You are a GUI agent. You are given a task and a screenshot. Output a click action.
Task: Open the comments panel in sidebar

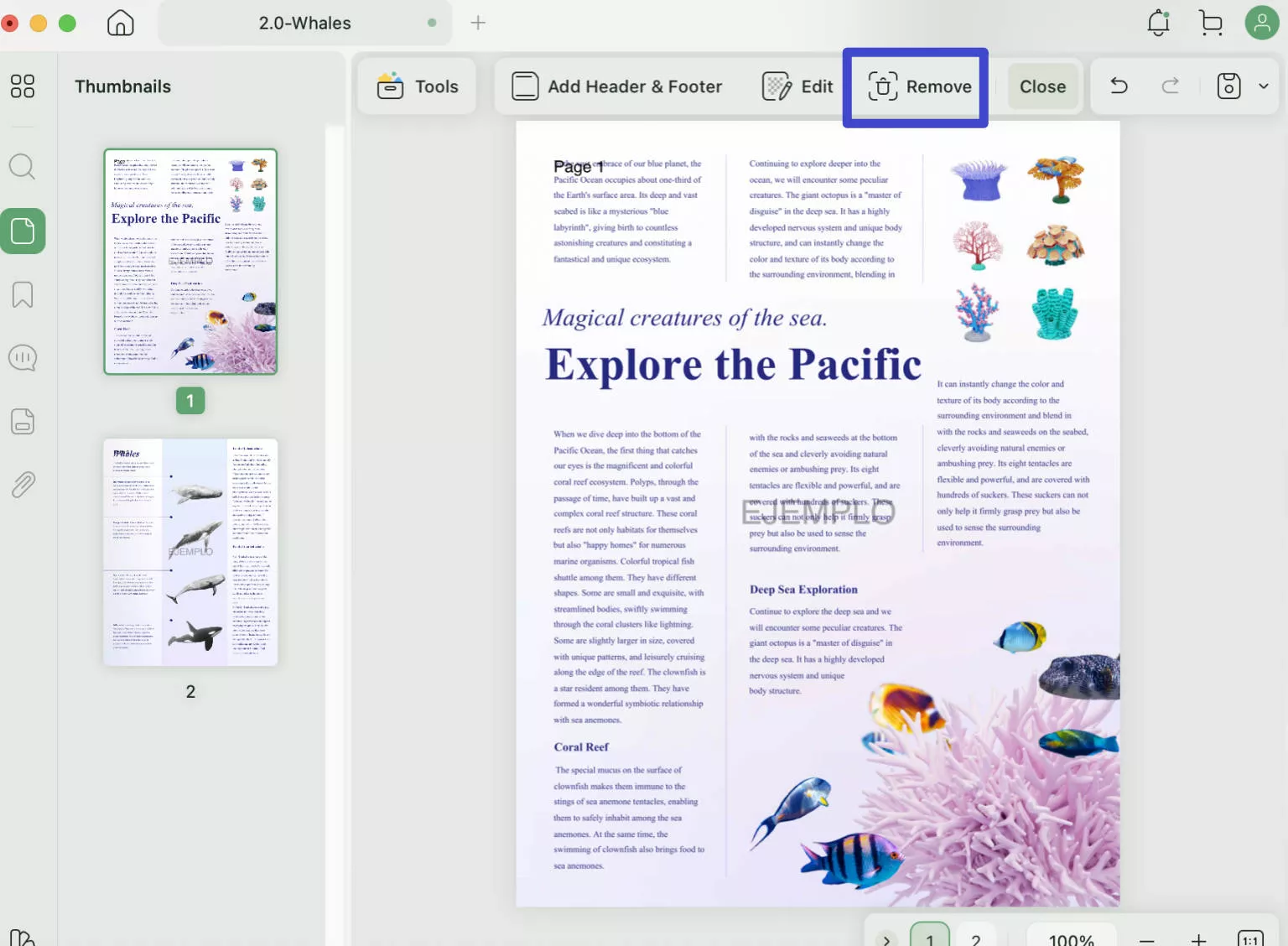tap(23, 358)
